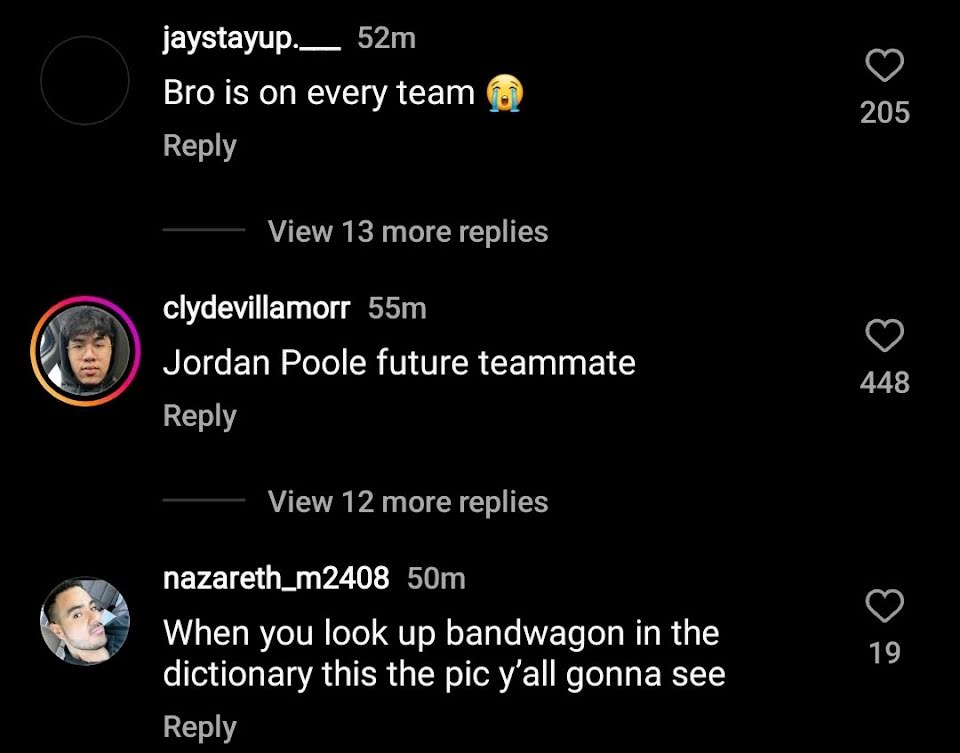Open clydevillamorr's profile picture story
This screenshot has width=960, height=753.
[x=85, y=351]
